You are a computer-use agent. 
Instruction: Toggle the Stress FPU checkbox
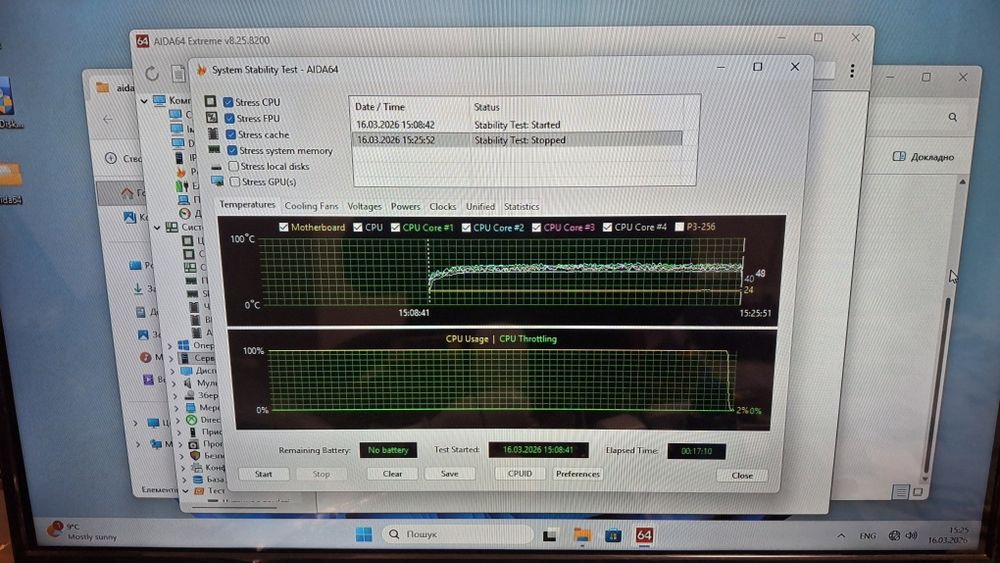(229, 118)
